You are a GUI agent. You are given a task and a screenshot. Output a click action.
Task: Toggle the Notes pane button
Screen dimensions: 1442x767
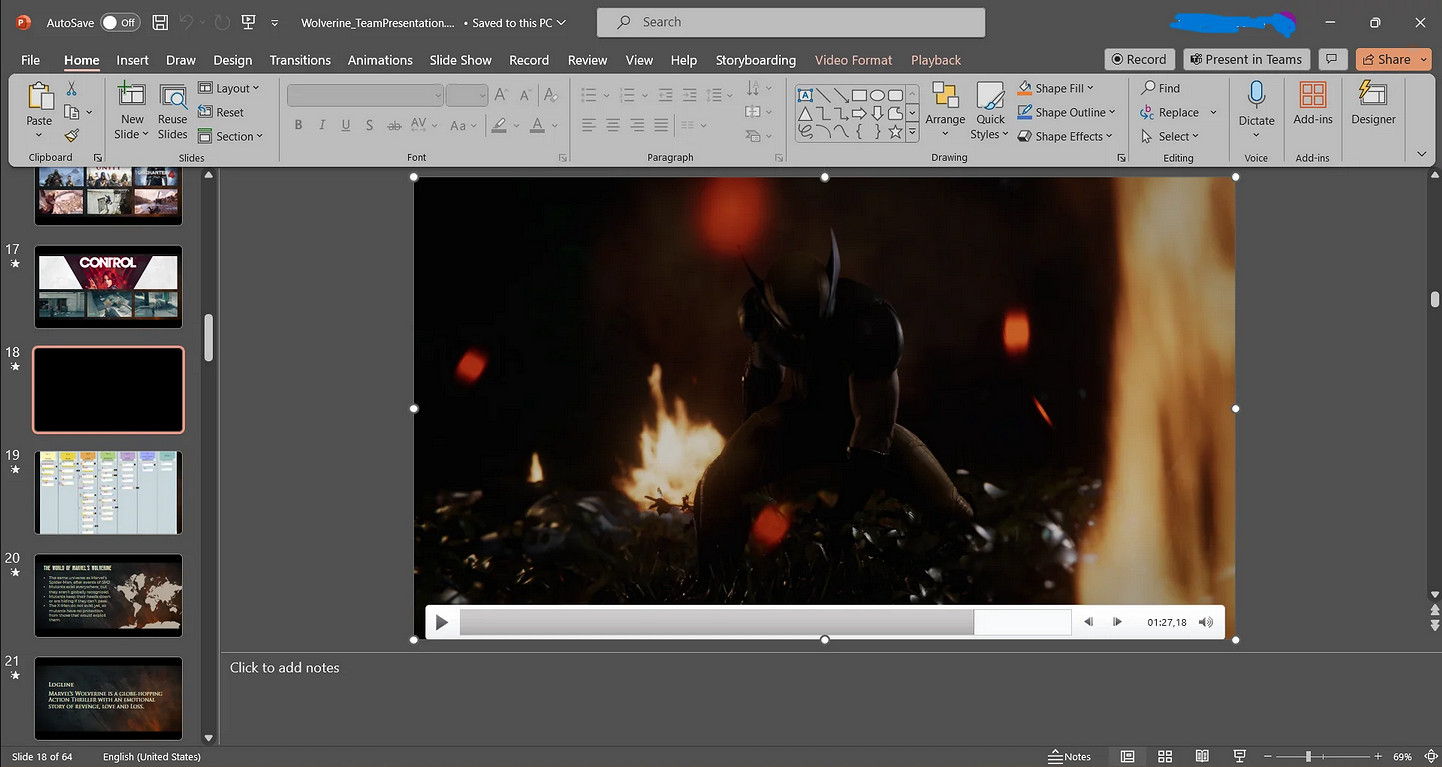pos(1069,757)
